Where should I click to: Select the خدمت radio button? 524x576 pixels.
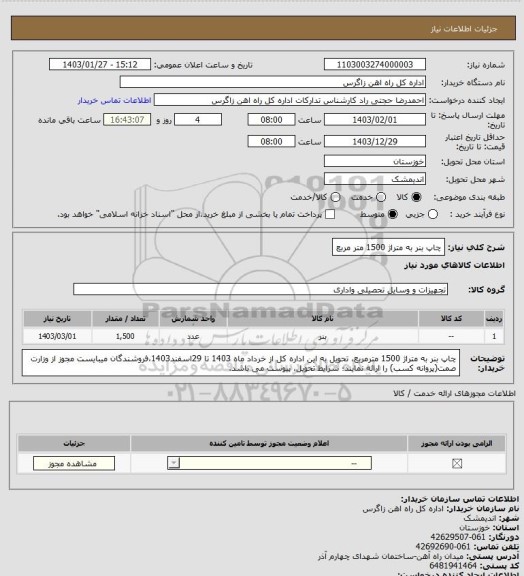coord(381,197)
